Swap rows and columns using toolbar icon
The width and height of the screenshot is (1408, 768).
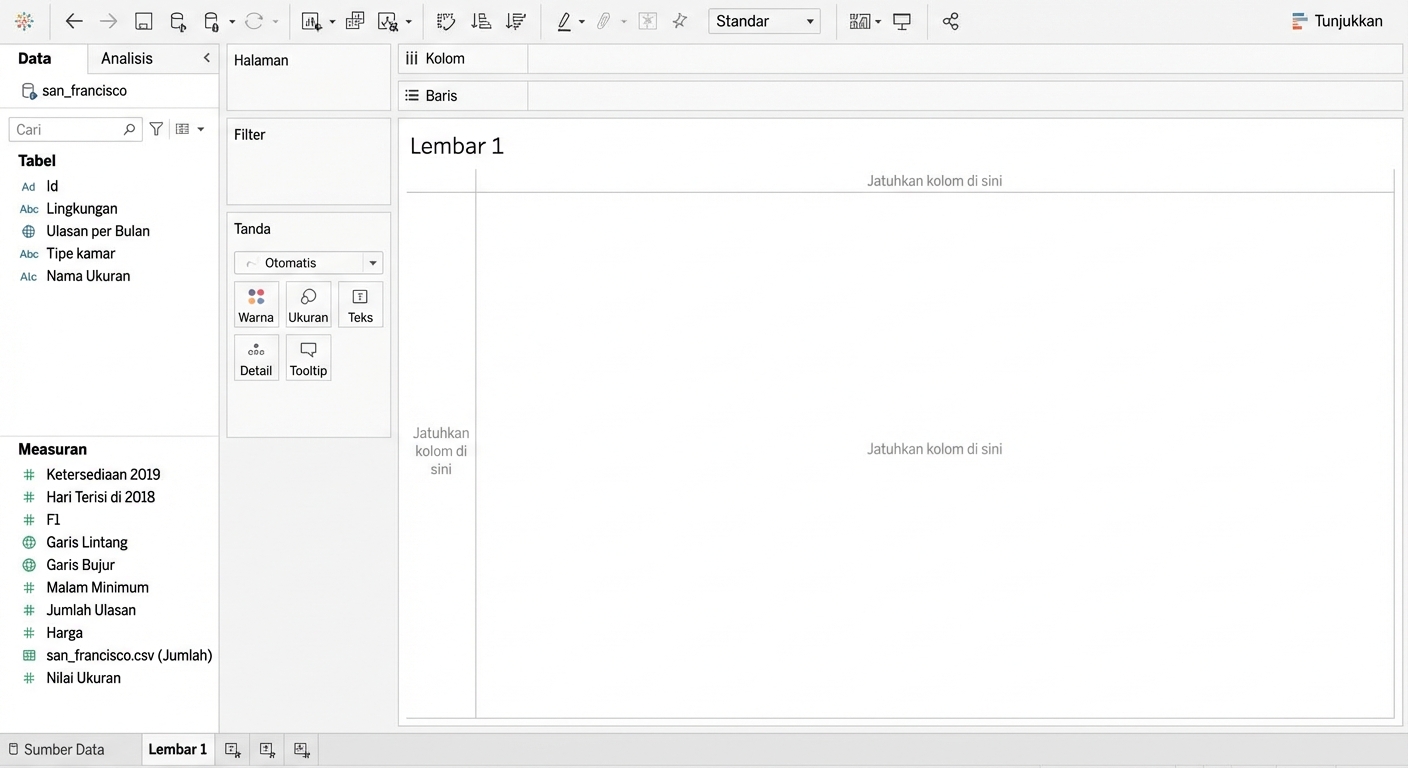tap(446, 21)
